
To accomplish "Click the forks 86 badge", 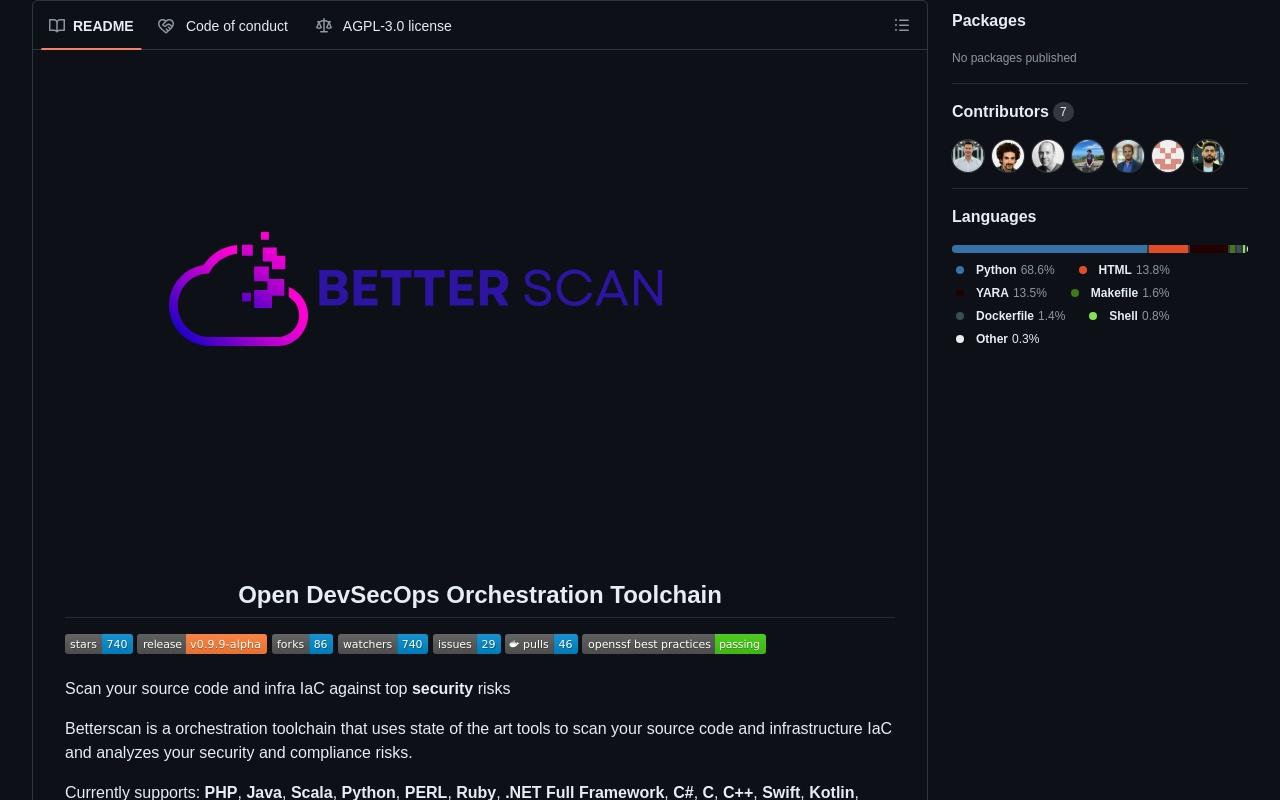I will click(302, 644).
